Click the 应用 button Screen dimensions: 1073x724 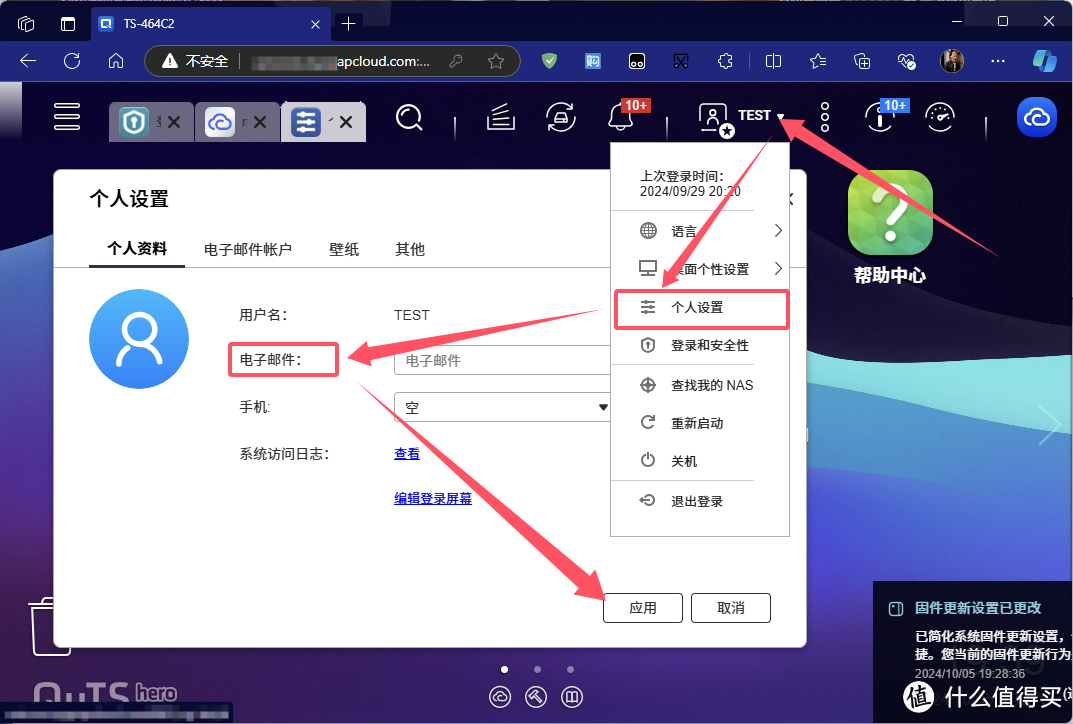click(643, 607)
